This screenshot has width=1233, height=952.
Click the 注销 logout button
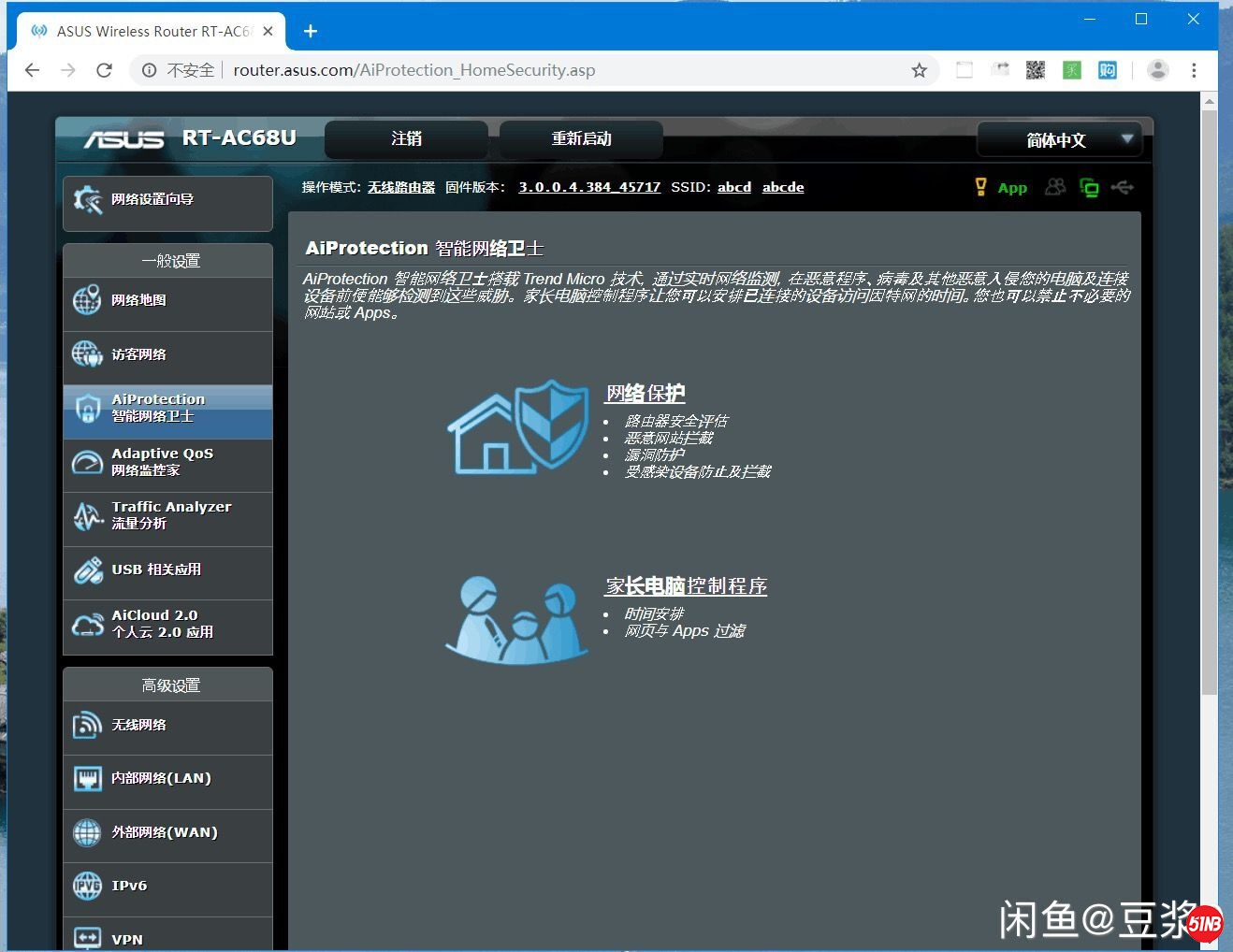click(x=405, y=138)
